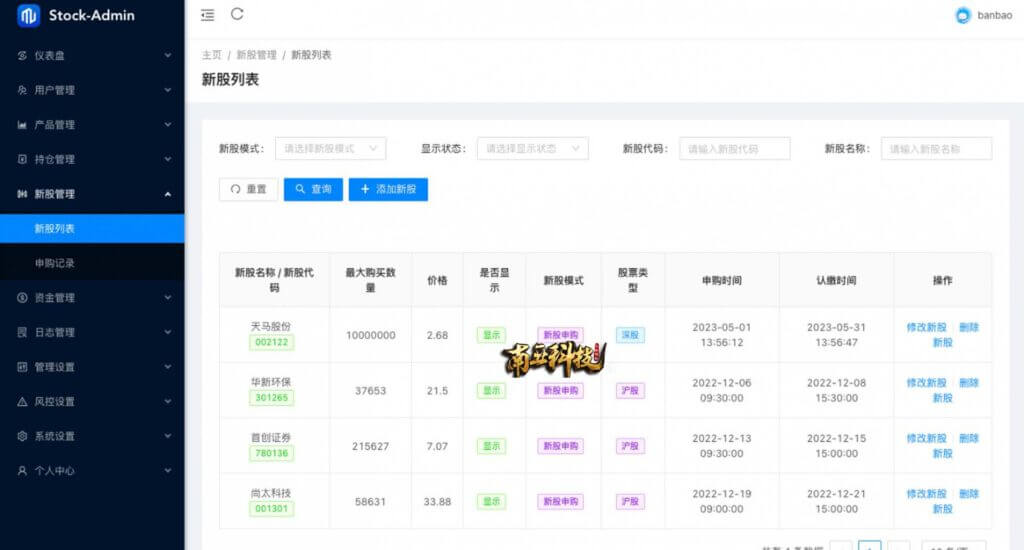1024x550 pixels.
Task: Click the 风控设置 warning triangle icon
Action: pyautogui.click(x=22, y=402)
